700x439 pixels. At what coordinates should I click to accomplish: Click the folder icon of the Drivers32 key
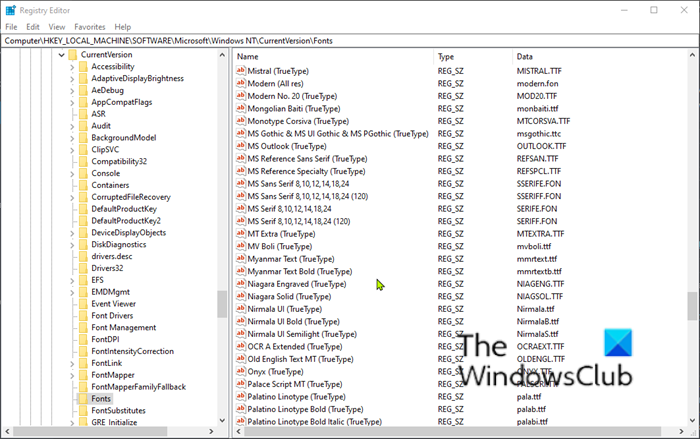coord(83,268)
